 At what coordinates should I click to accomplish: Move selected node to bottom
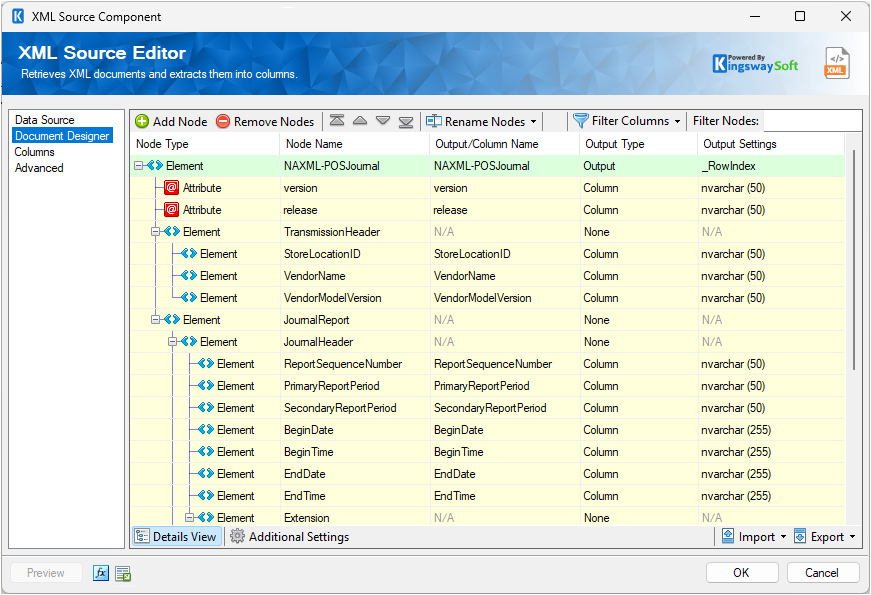pos(406,121)
